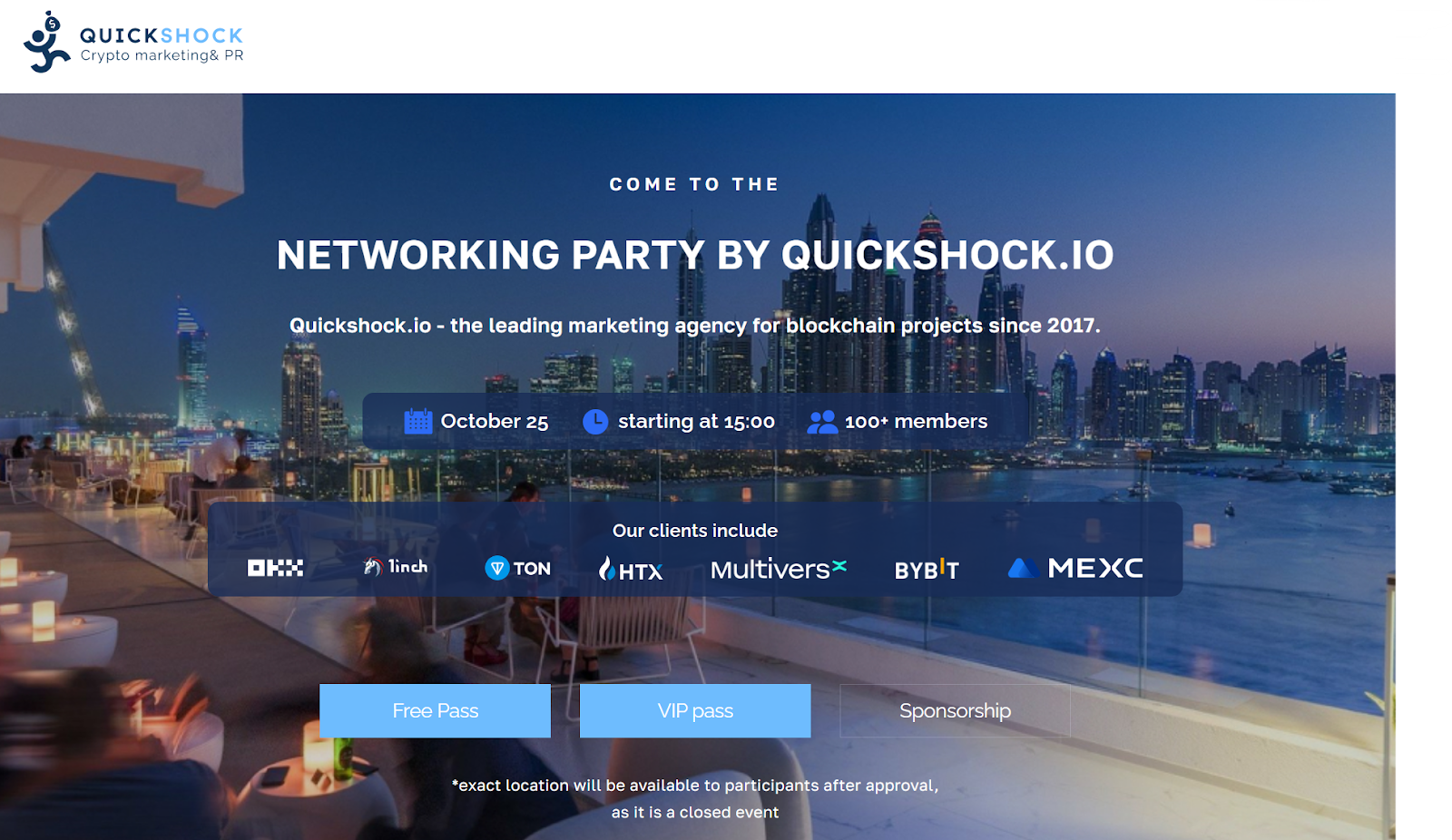This screenshot has width=1452, height=840.
Task: Click the Networking Party headline
Action: tap(695, 256)
